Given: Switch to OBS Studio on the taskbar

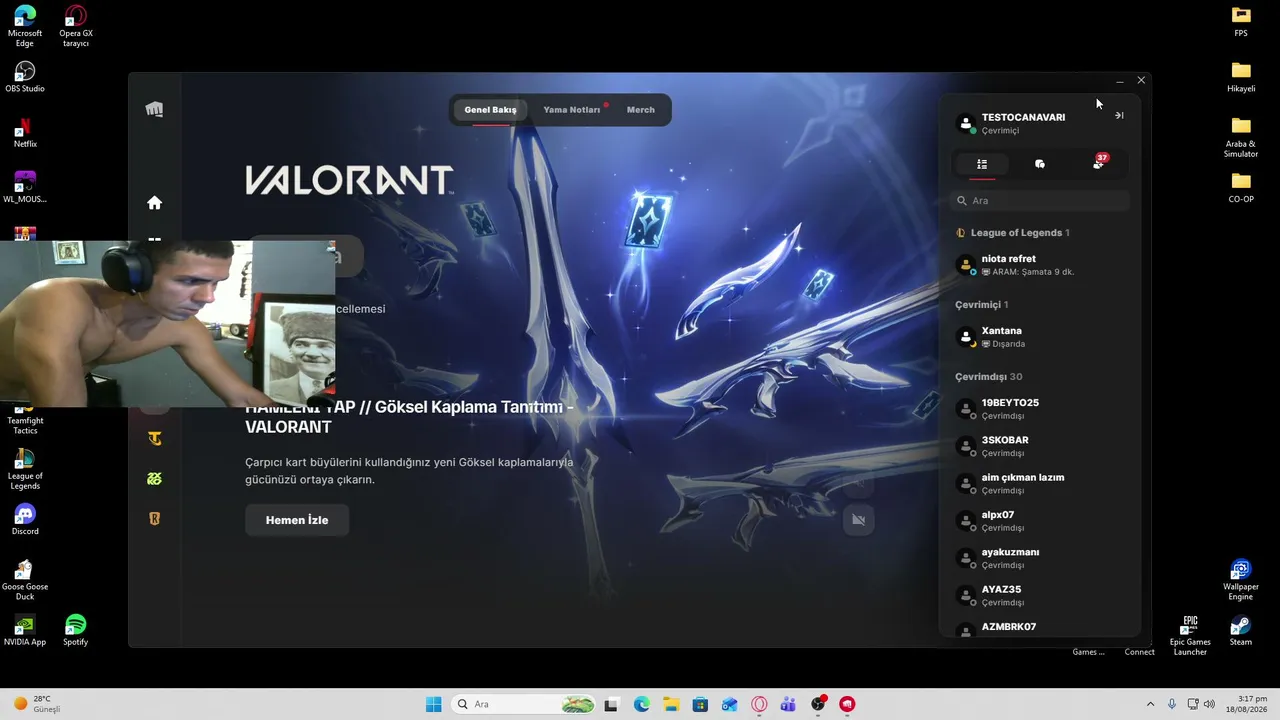Looking at the screenshot, I should tap(818, 704).
